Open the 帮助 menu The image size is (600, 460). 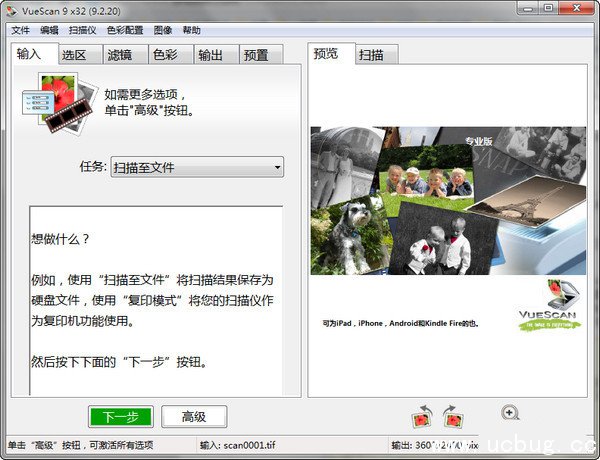pos(192,30)
